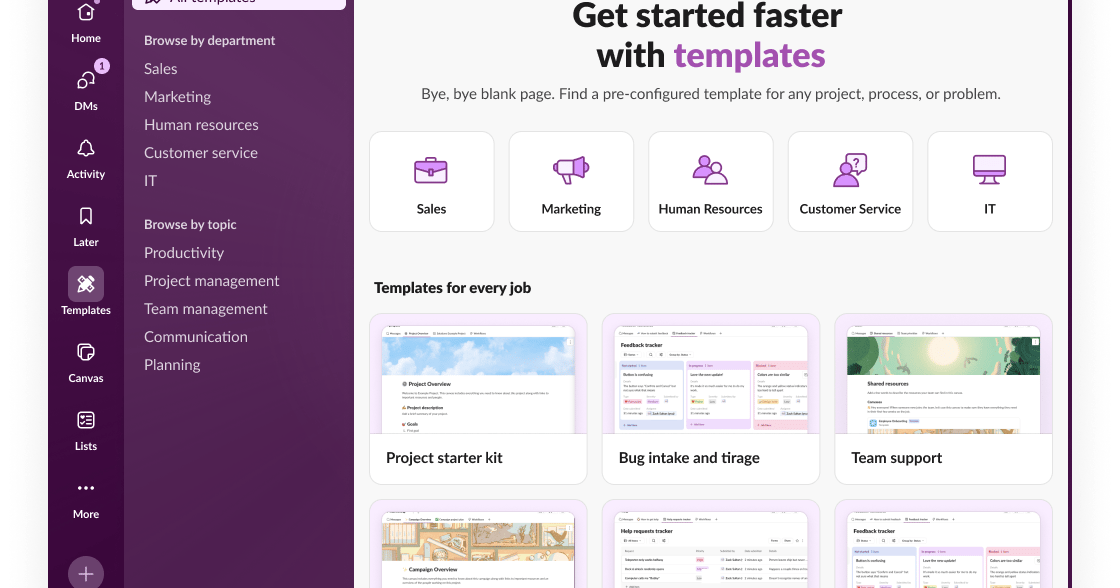Select the Customer Service card
Screen dimensions: 1120x588
(x=850, y=181)
